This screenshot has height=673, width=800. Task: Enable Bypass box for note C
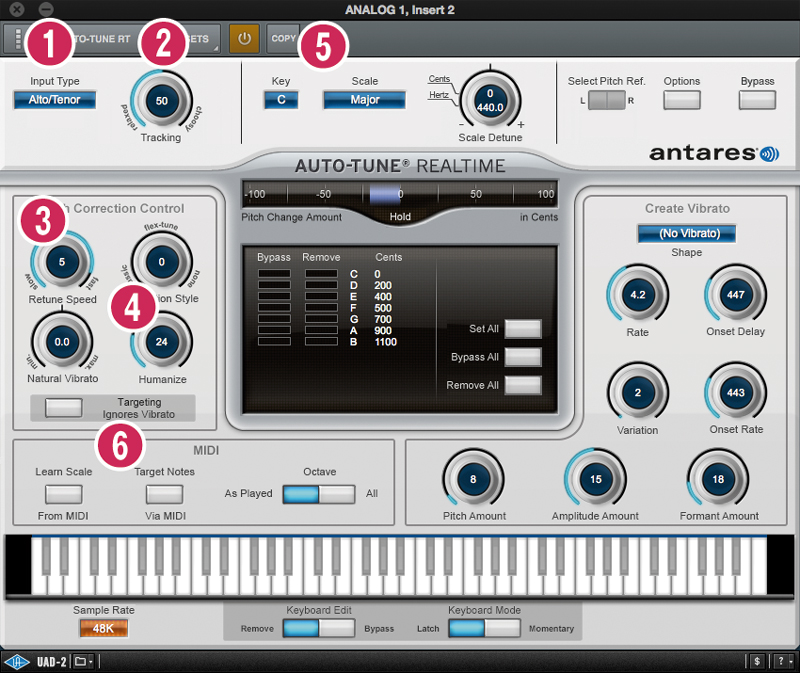274,273
